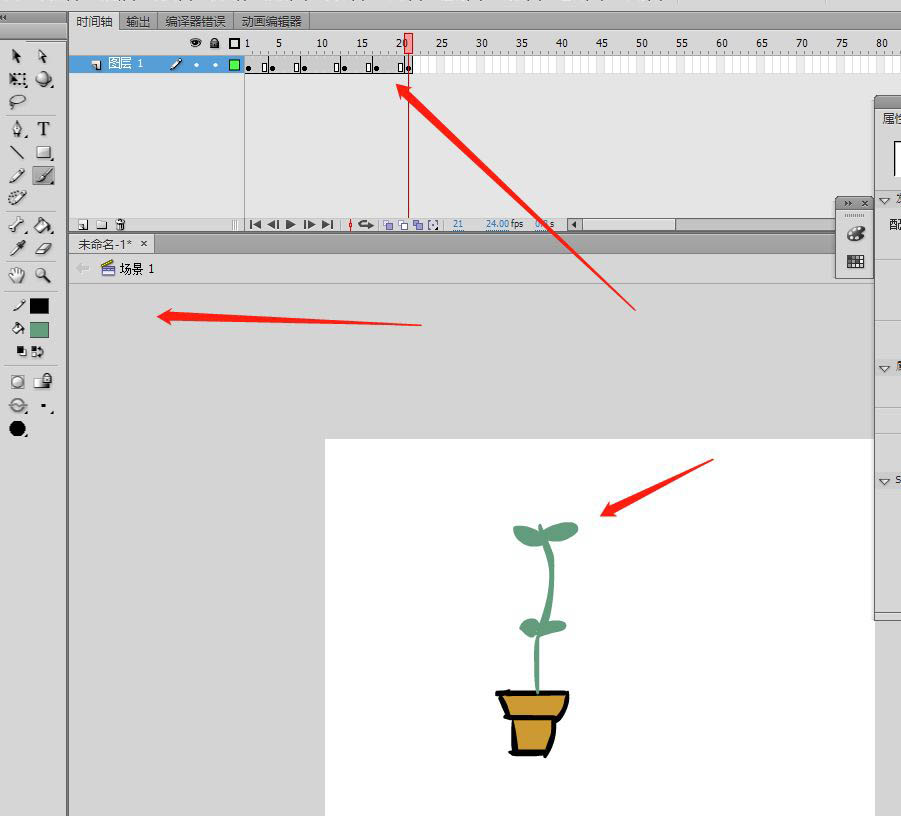Click the playhead marker at frame 21

(x=408, y=44)
